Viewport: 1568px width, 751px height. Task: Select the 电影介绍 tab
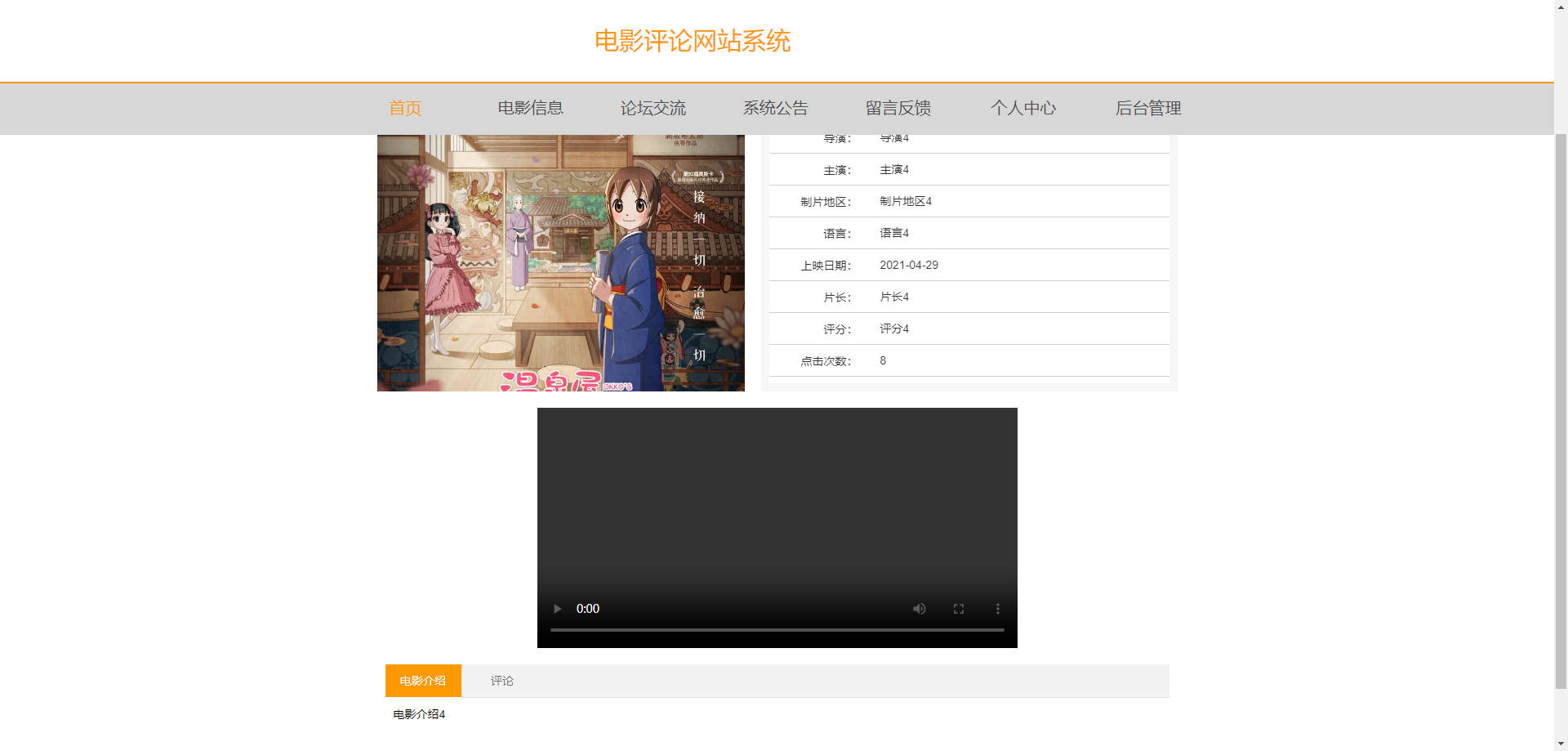(423, 681)
